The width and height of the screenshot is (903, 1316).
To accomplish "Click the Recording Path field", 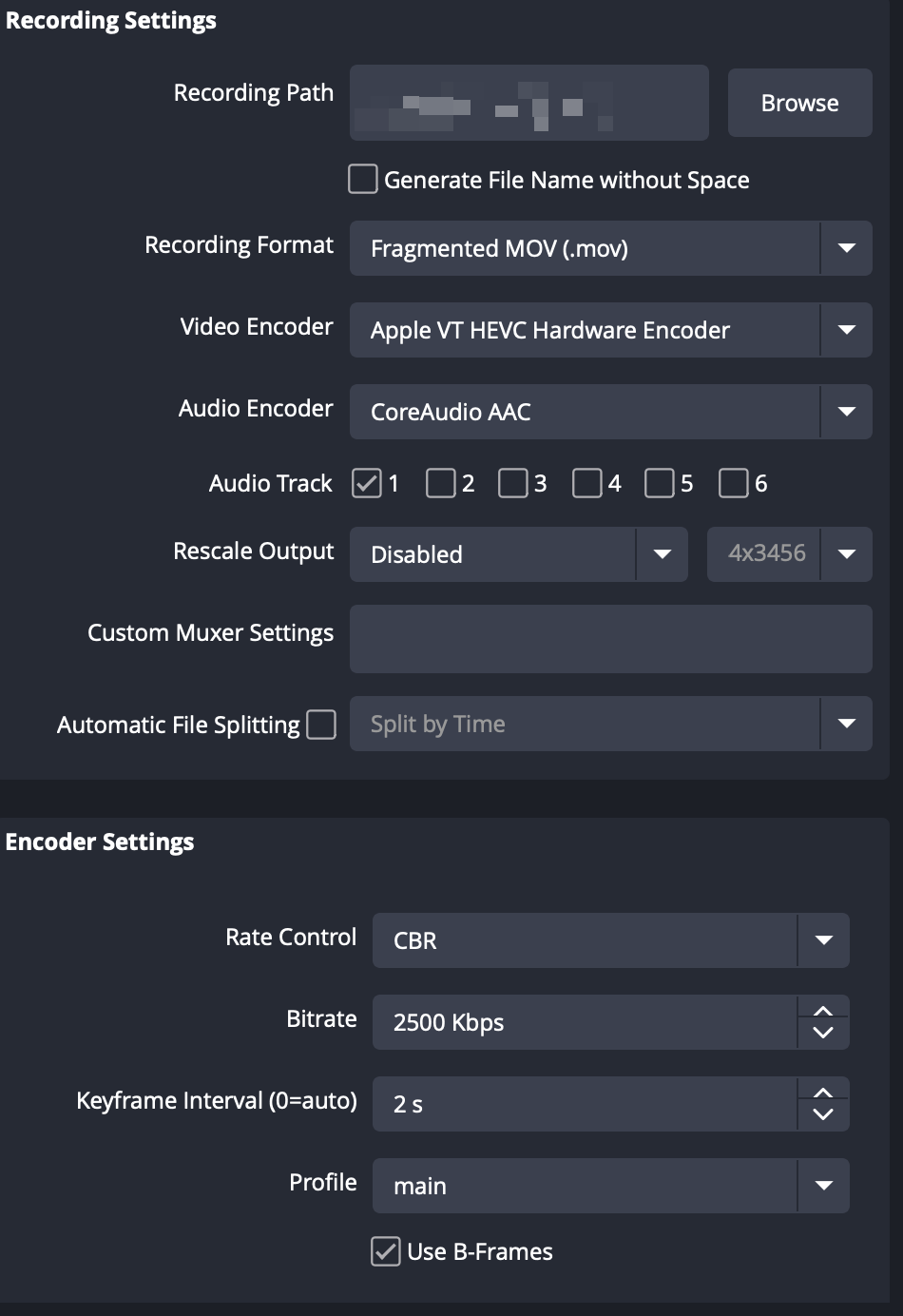I will (529, 103).
